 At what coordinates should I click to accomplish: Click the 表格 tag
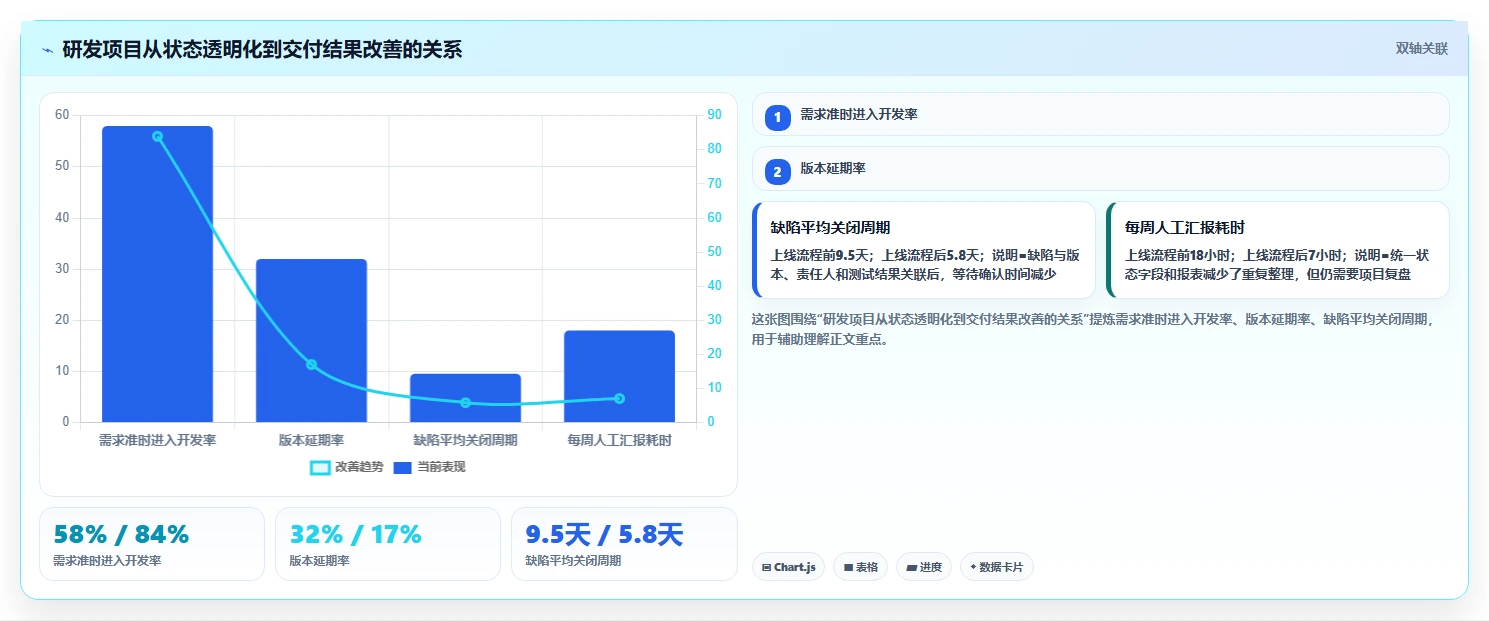click(x=860, y=567)
